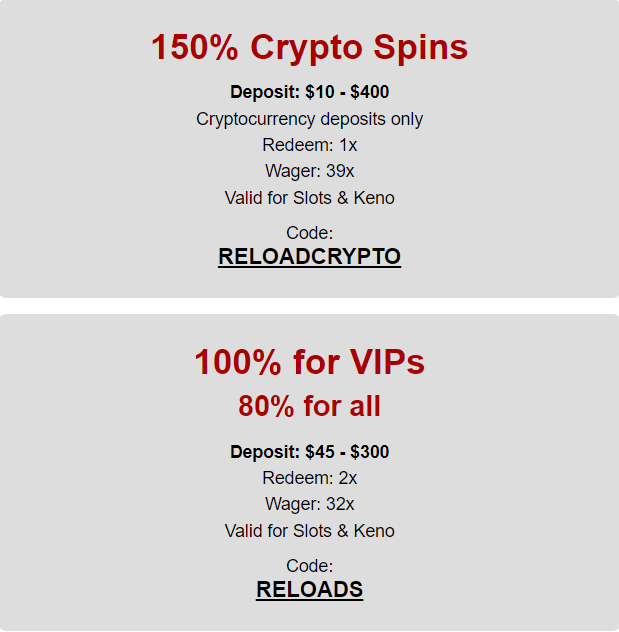Click Cryptocurrency deposits only text

point(310,119)
